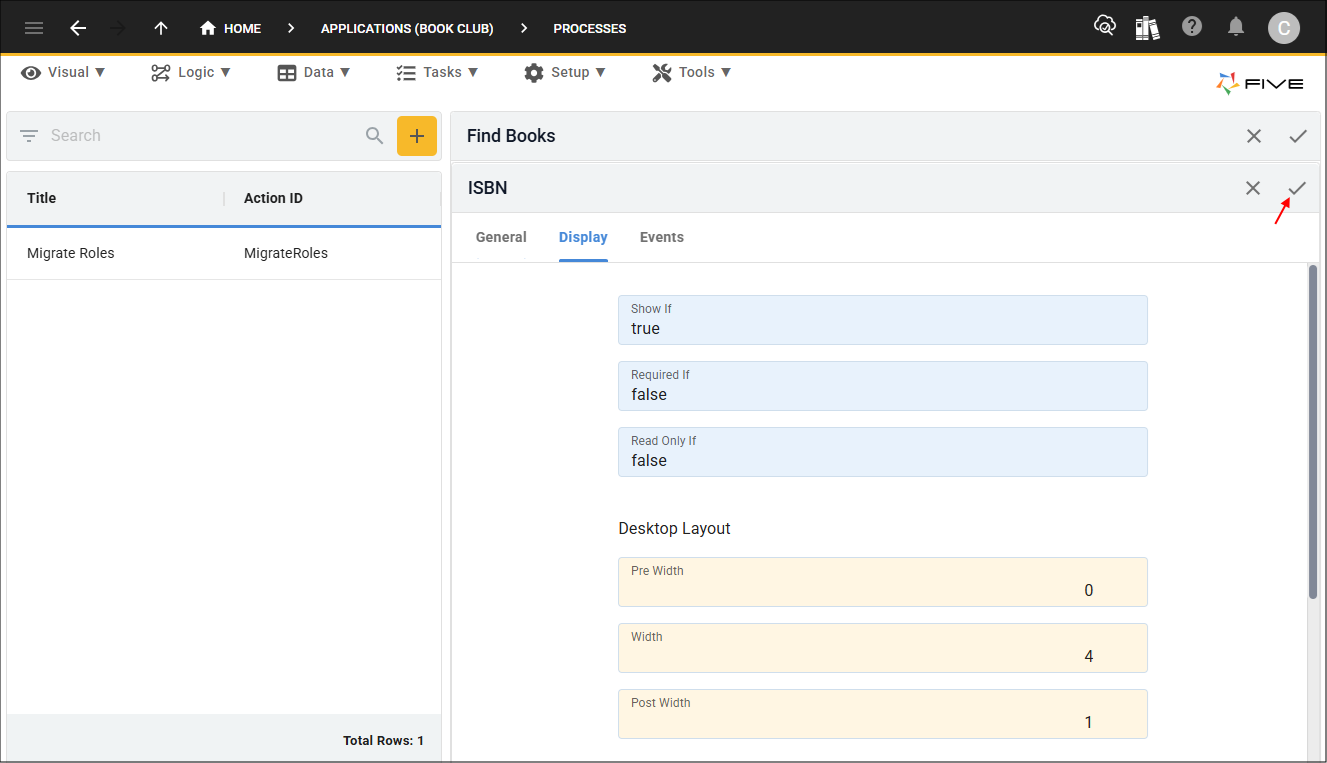The image size is (1327, 763).
Task: Save the ISBN field with checkmark
Action: (1297, 188)
